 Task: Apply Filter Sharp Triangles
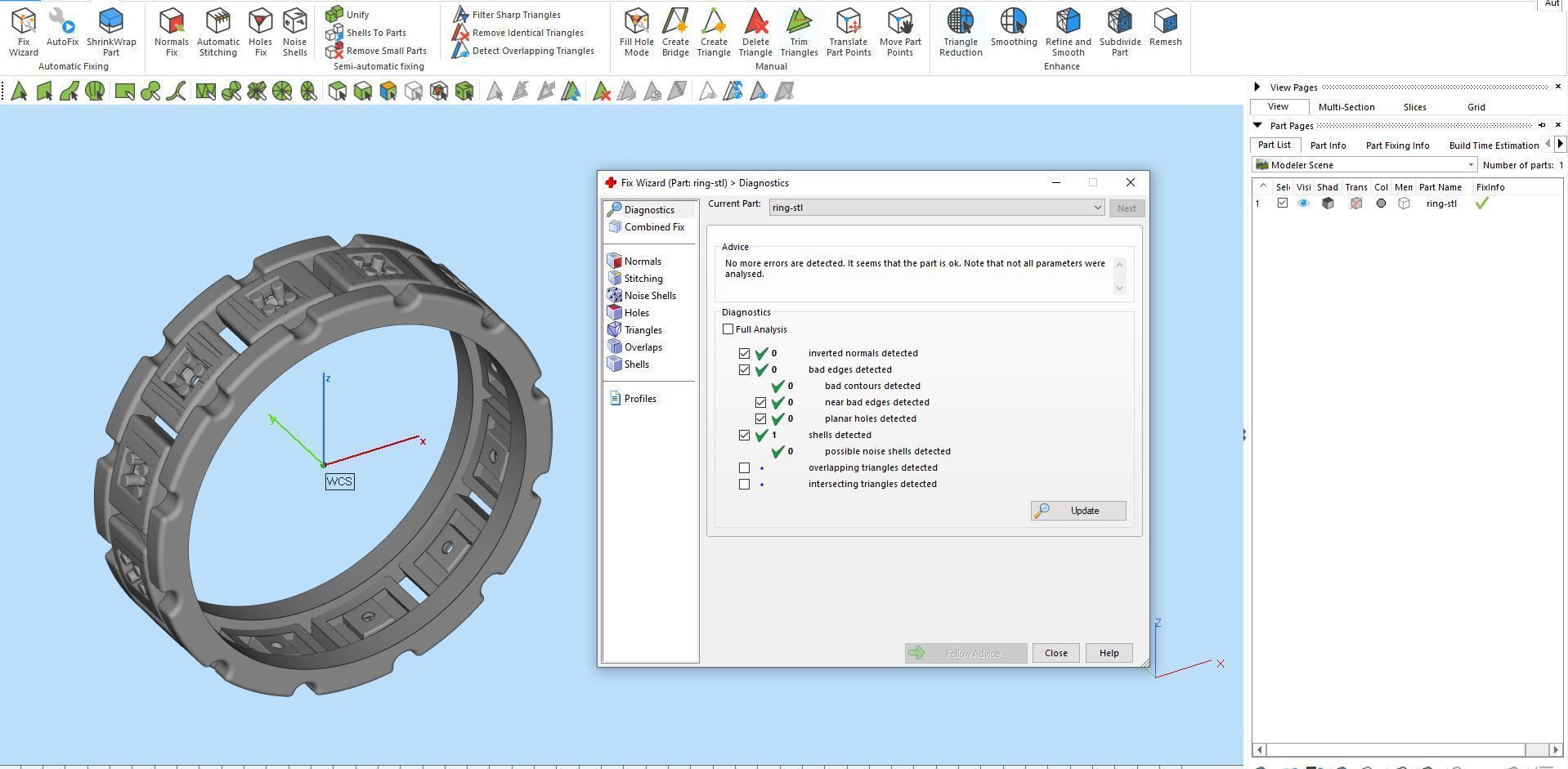(507, 14)
